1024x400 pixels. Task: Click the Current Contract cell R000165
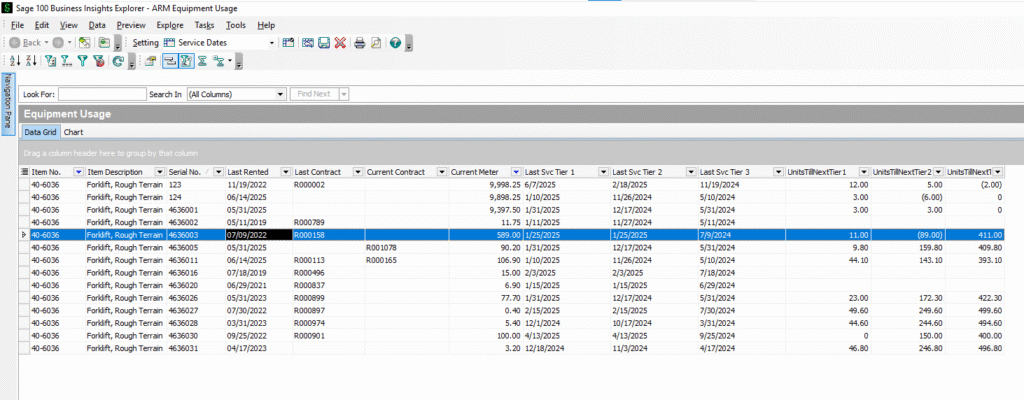click(381, 260)
